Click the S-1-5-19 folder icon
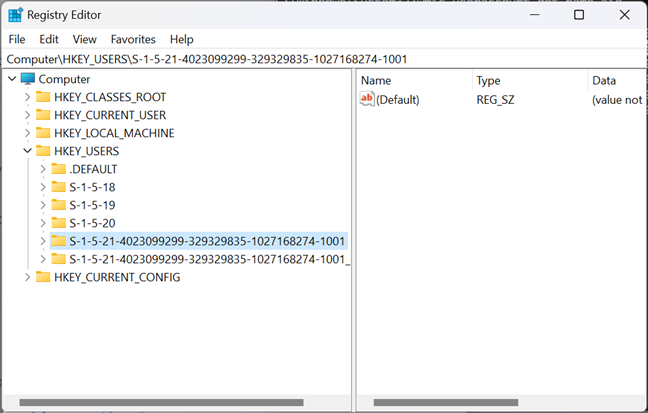The image size is (648, 413). (59, 205)
